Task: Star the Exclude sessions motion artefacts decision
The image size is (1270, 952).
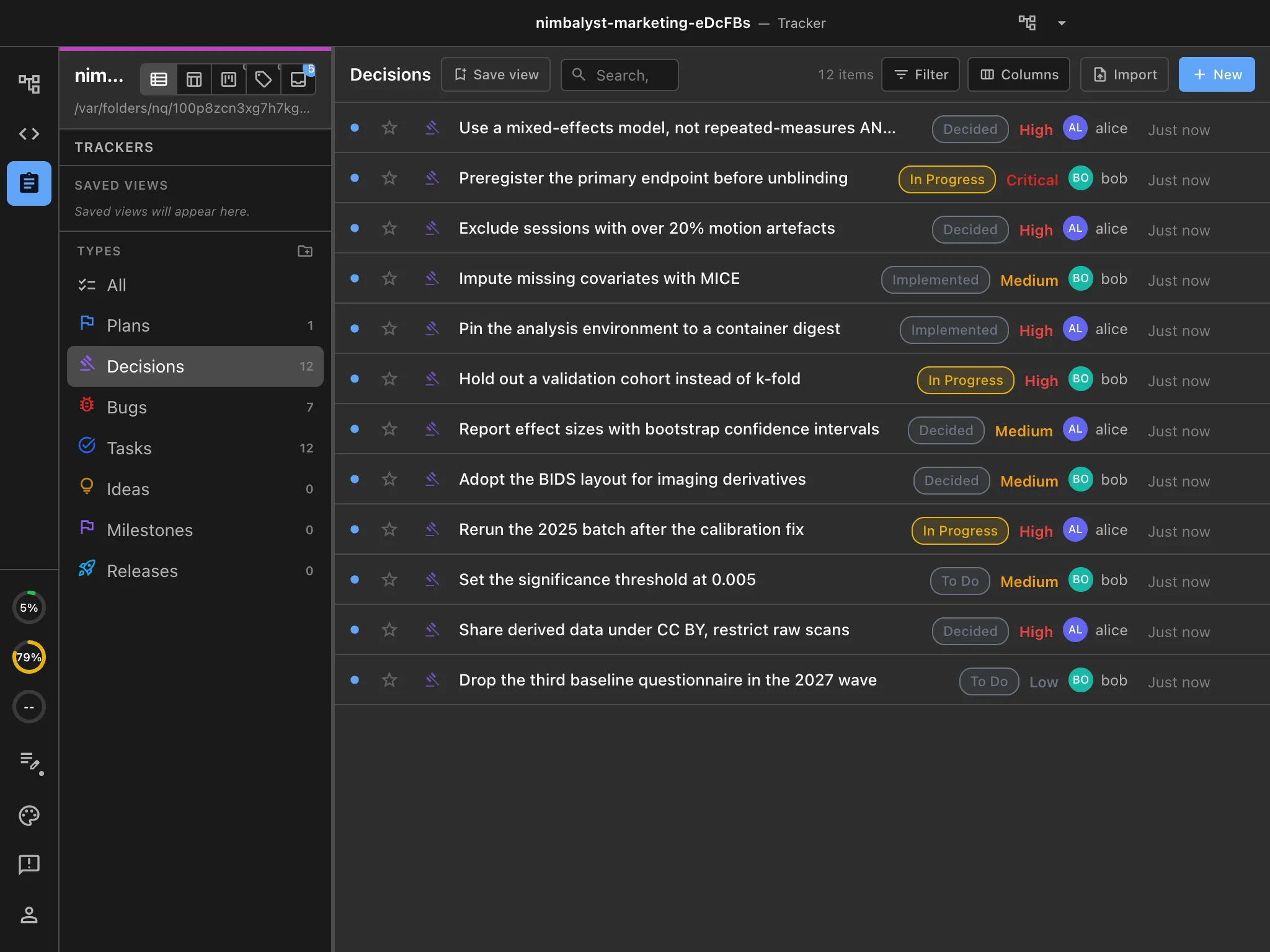Action: coord(389,228)
